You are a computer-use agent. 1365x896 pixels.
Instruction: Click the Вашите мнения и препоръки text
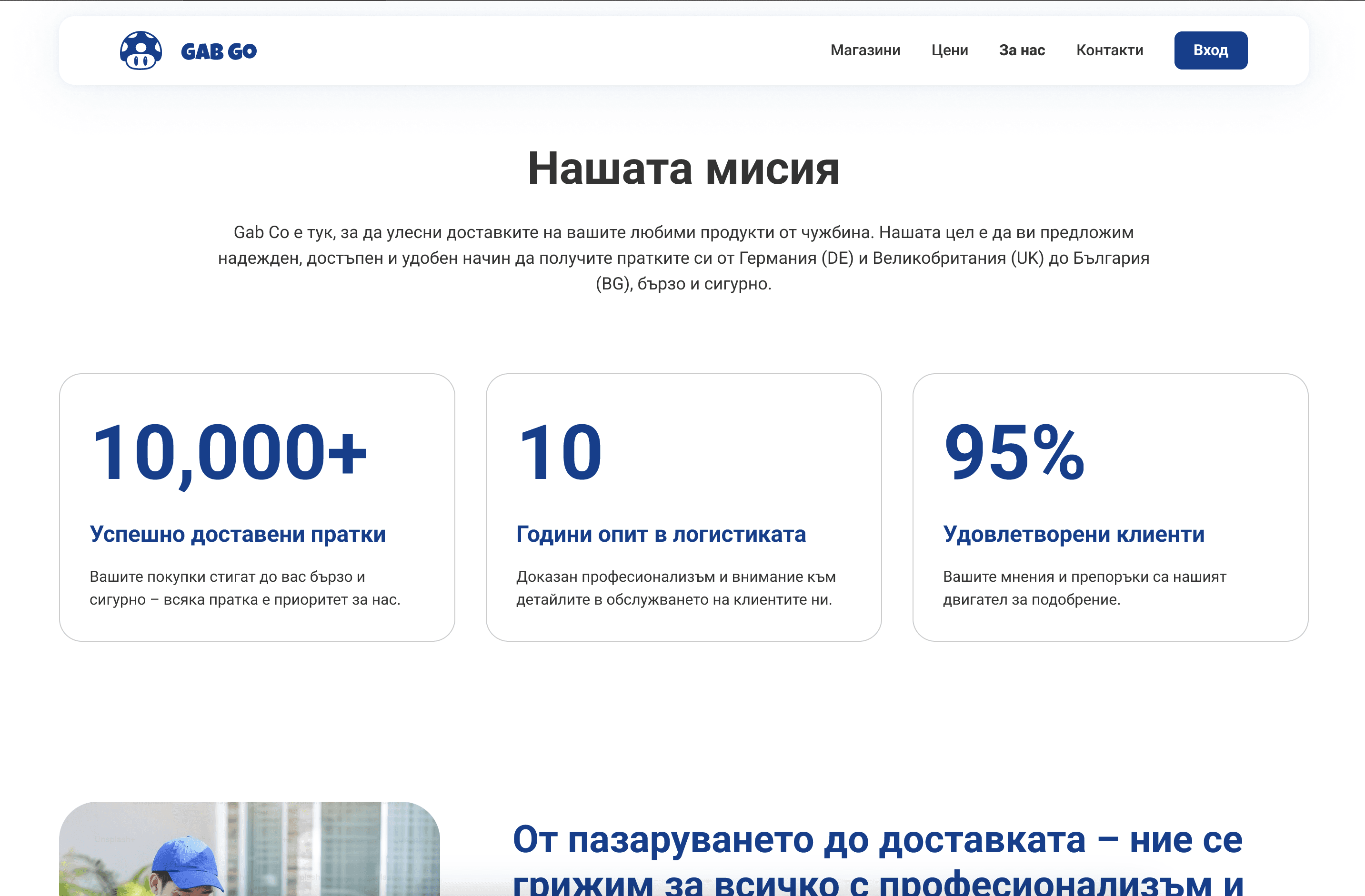pyautogui.click(x=1084, y=588)
